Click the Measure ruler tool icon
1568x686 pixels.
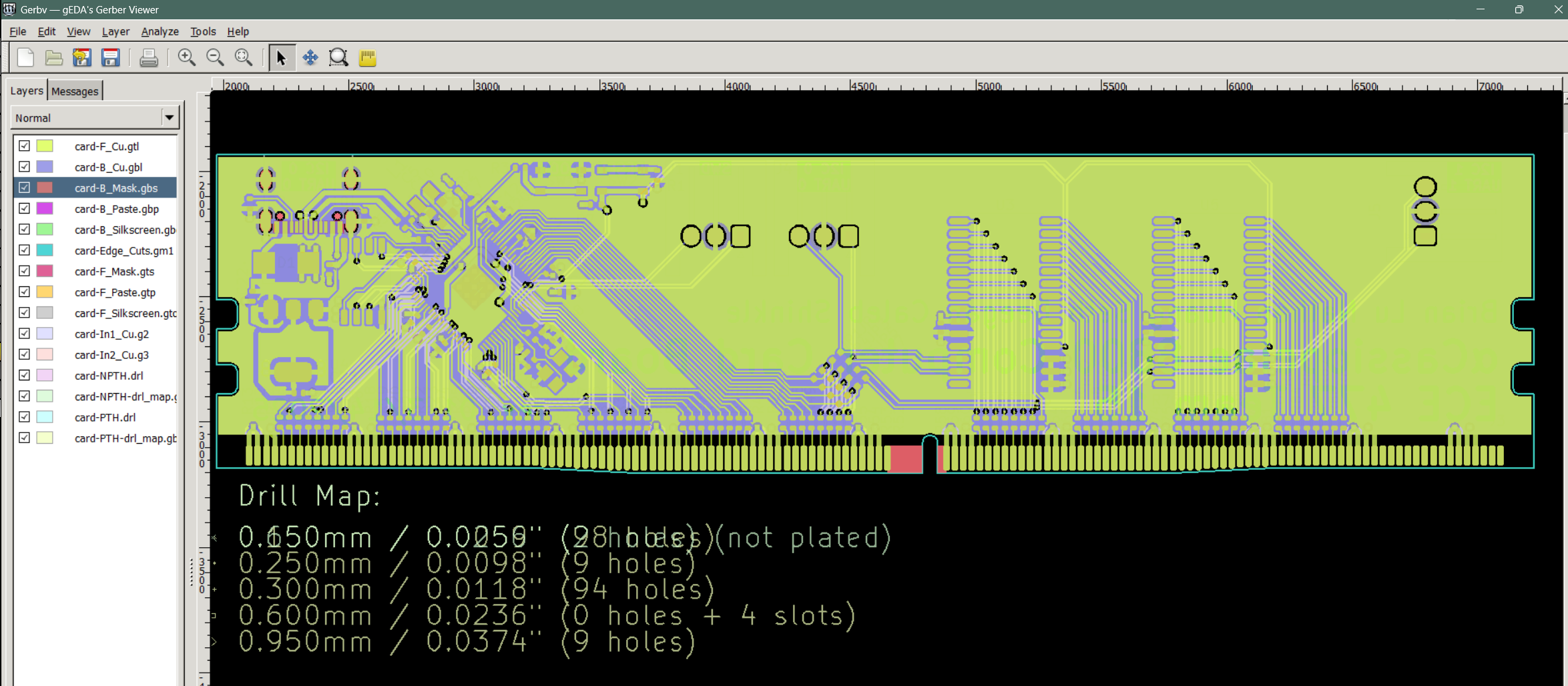(x=367, y=58)
